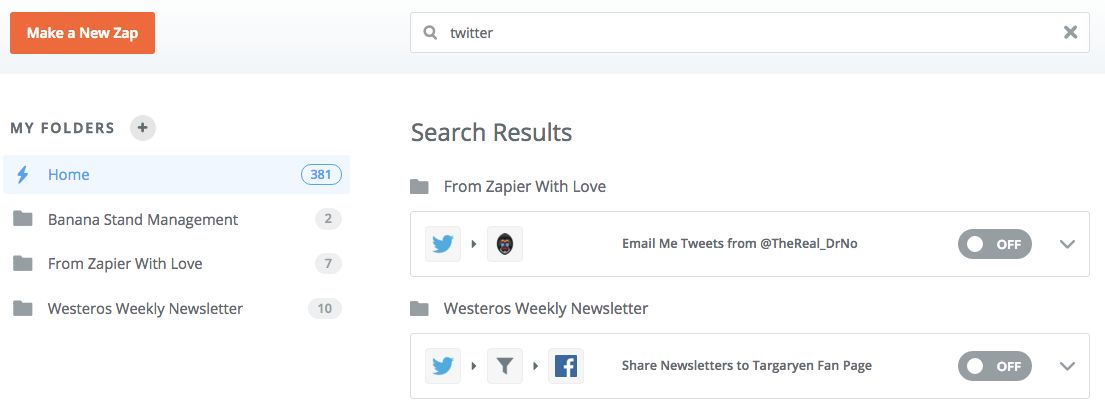Select the Home folder
Screen dimensions: 1105x414
pyautogui.click(x=69, y=175)
